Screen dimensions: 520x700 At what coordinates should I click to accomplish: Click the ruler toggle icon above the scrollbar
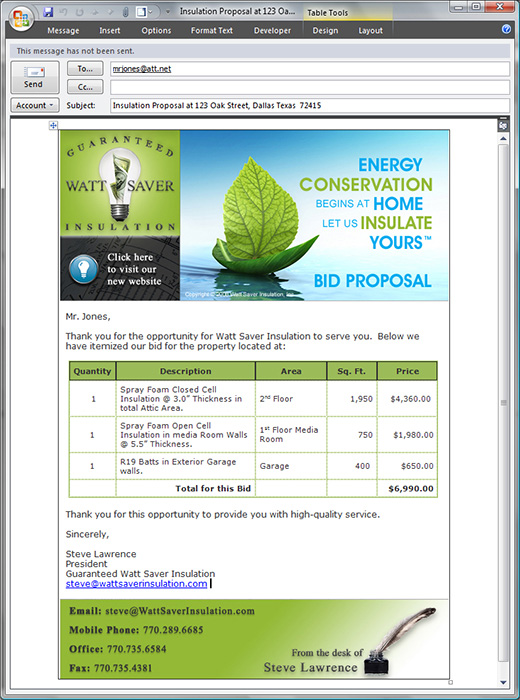point(503,125)
